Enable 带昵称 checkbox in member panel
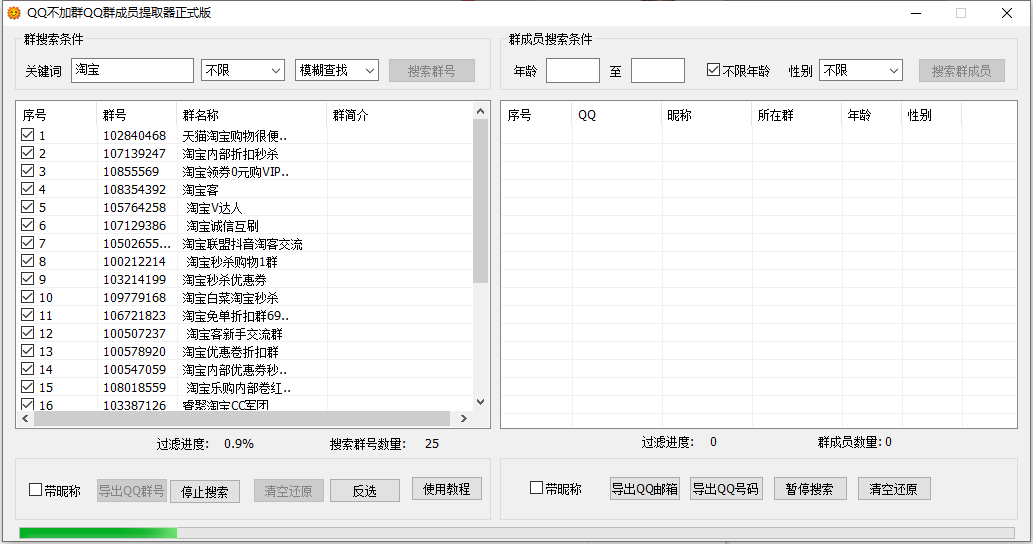1033x544 pixels. [536, 488]
